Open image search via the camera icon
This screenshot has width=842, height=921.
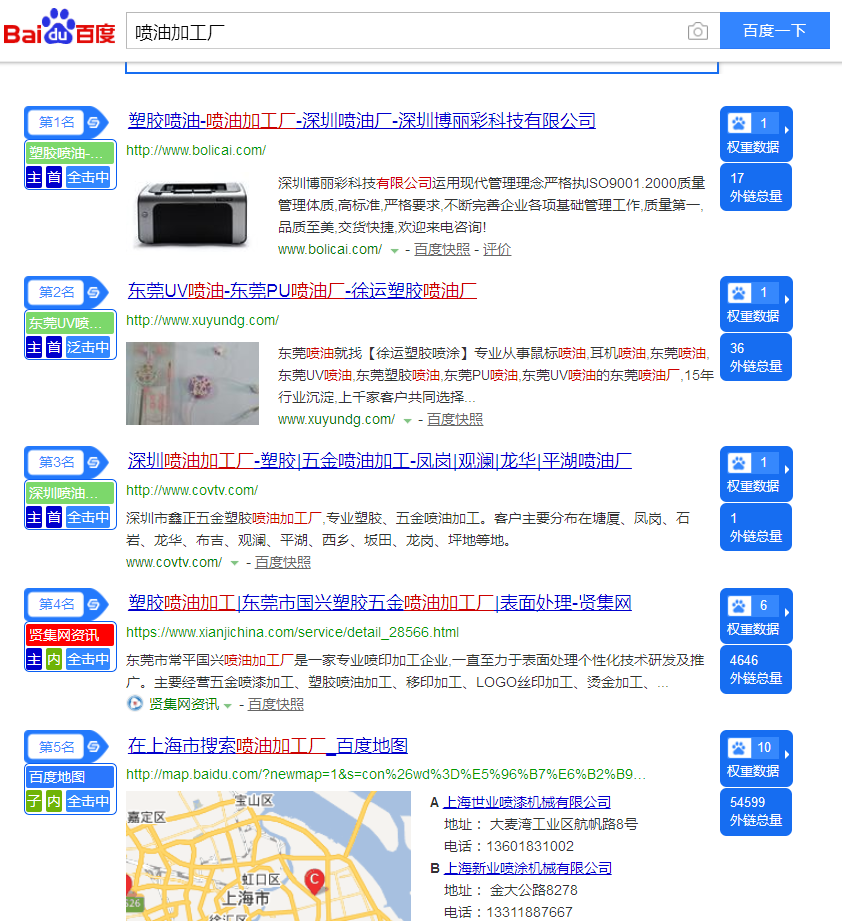[698, 31]
